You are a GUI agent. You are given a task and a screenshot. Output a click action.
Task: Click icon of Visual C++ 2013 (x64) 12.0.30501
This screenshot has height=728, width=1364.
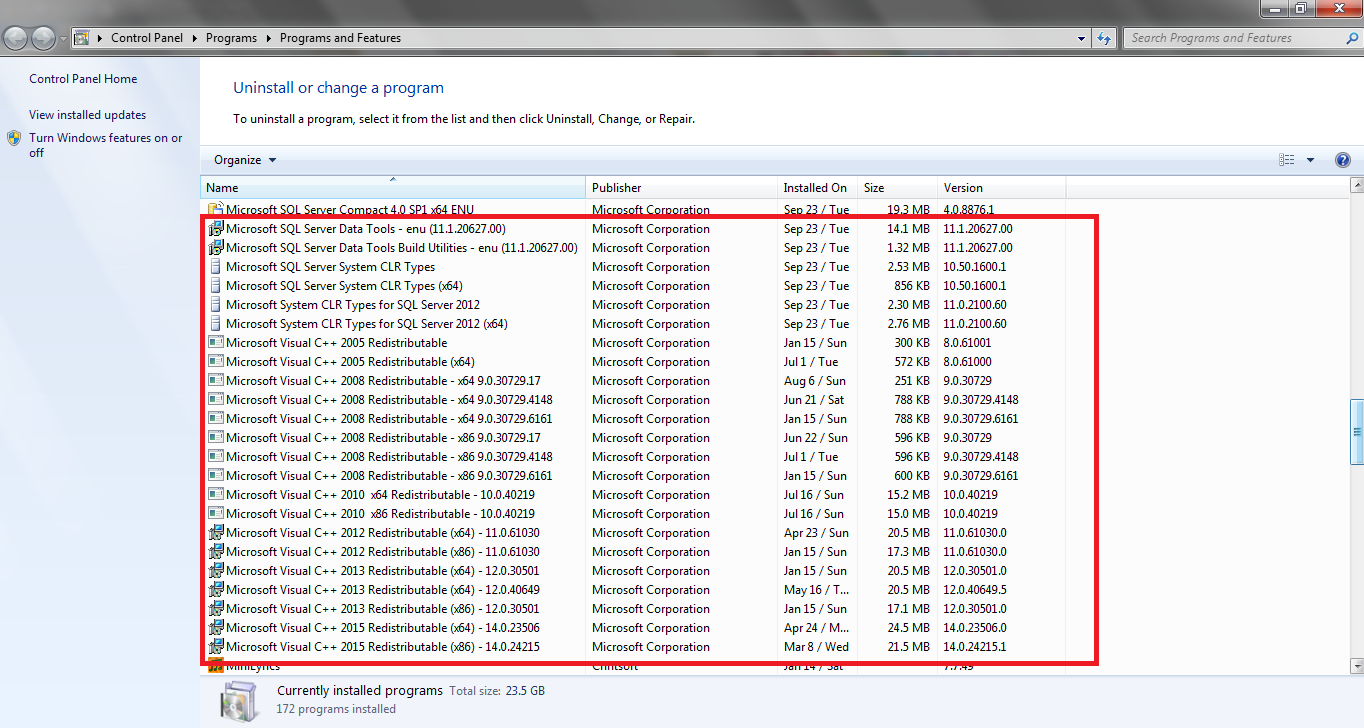tap(215, 571)
